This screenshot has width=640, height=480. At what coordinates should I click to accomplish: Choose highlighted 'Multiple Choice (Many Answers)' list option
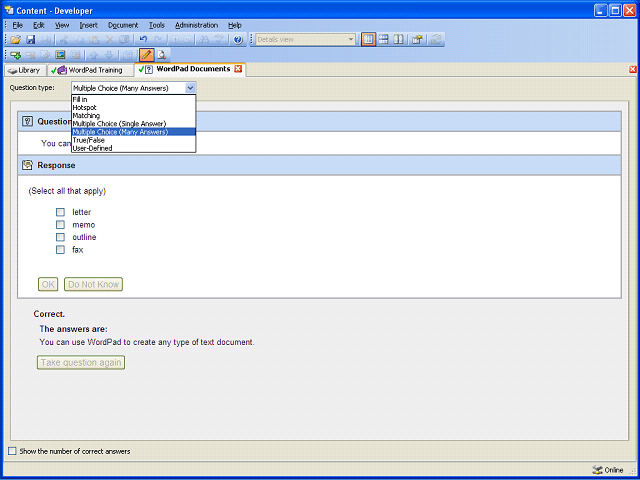tap(133, 132)
